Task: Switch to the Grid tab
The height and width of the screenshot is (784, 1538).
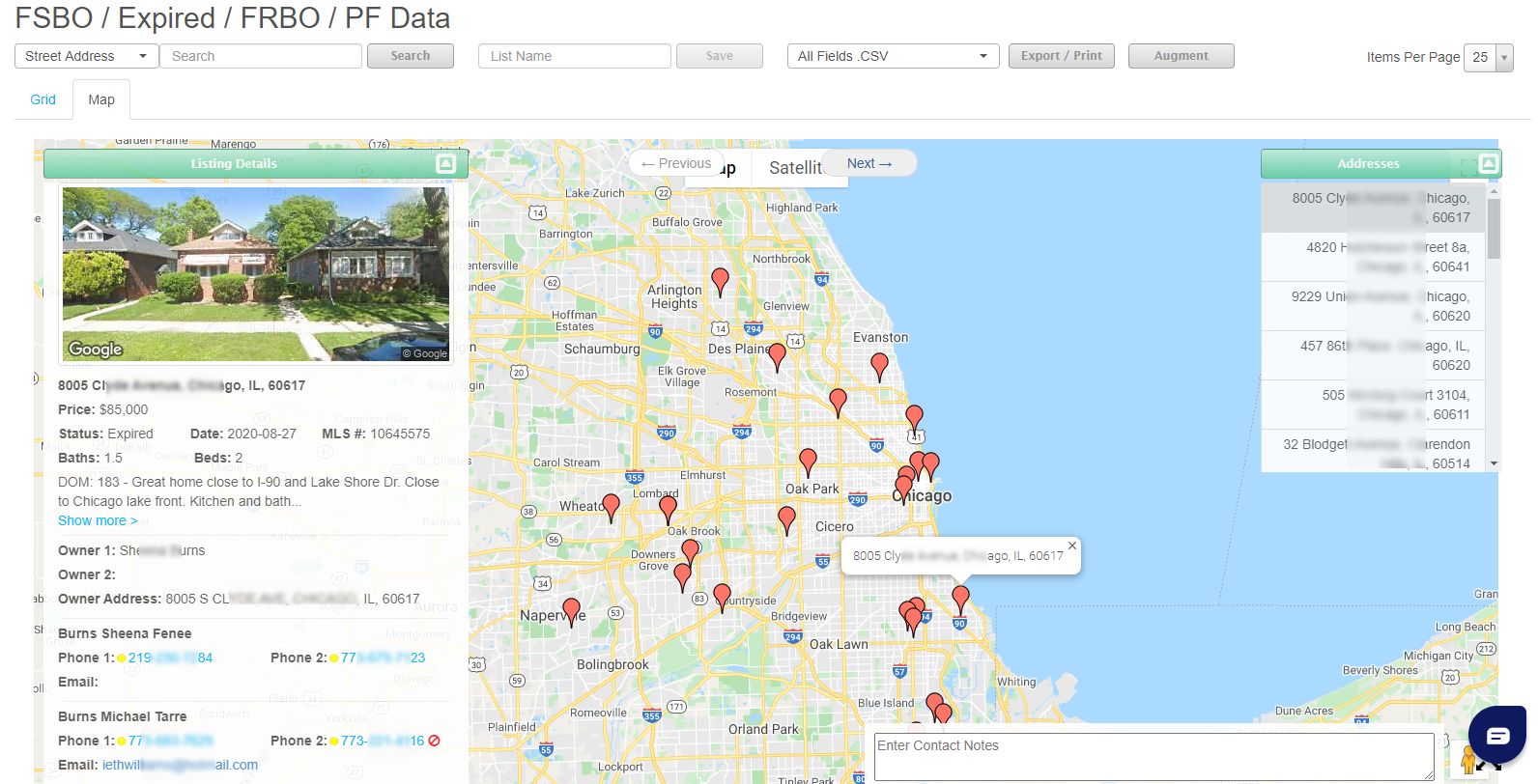Action: point(43,99)
